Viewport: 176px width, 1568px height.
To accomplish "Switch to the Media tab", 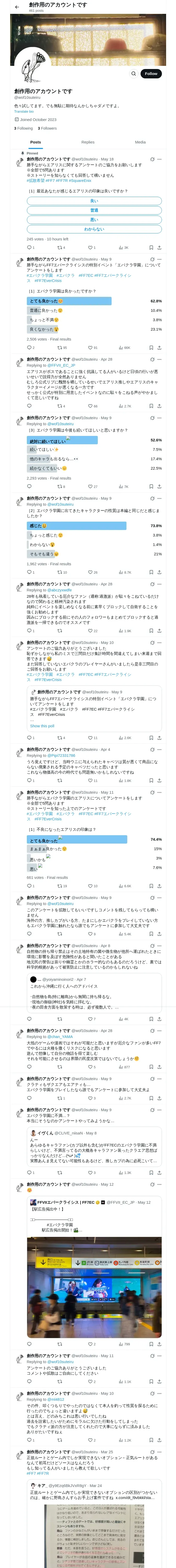I will pos(140,142).
